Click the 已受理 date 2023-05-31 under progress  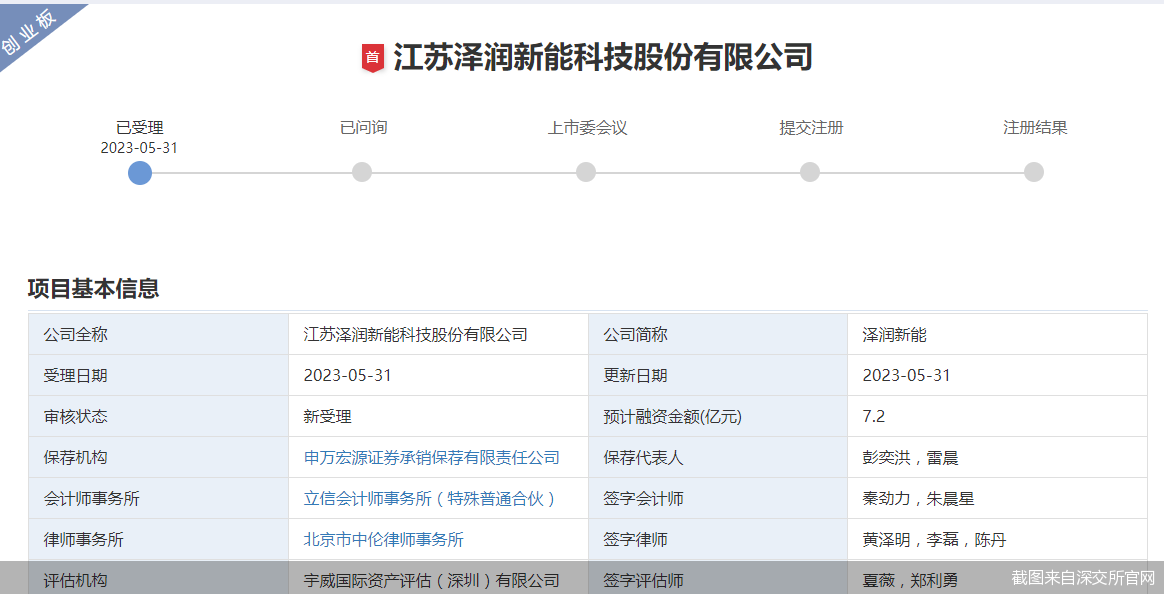[140, 148]
